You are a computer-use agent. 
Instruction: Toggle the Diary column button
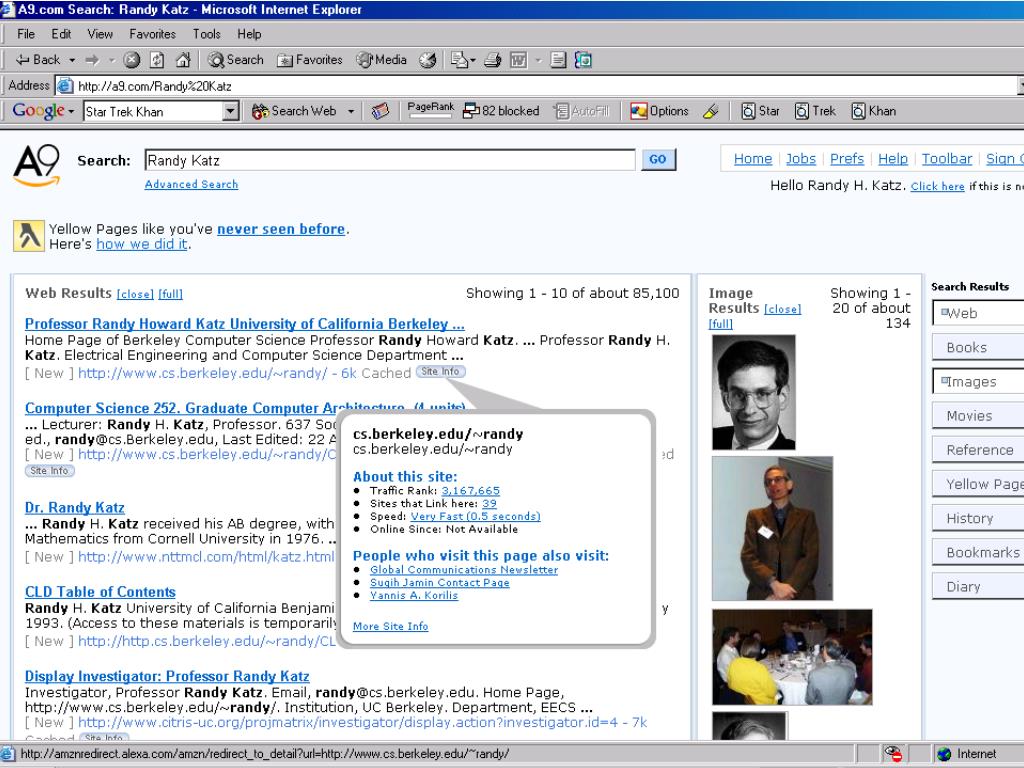[978, 586]
